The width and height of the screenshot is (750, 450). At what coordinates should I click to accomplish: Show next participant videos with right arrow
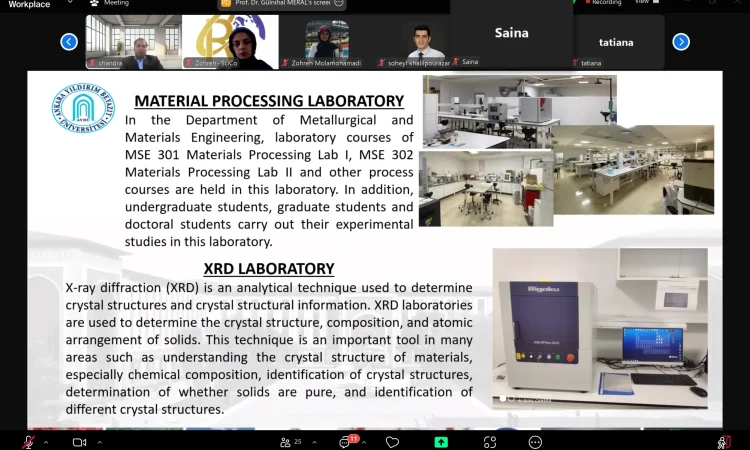click(681, 42)
